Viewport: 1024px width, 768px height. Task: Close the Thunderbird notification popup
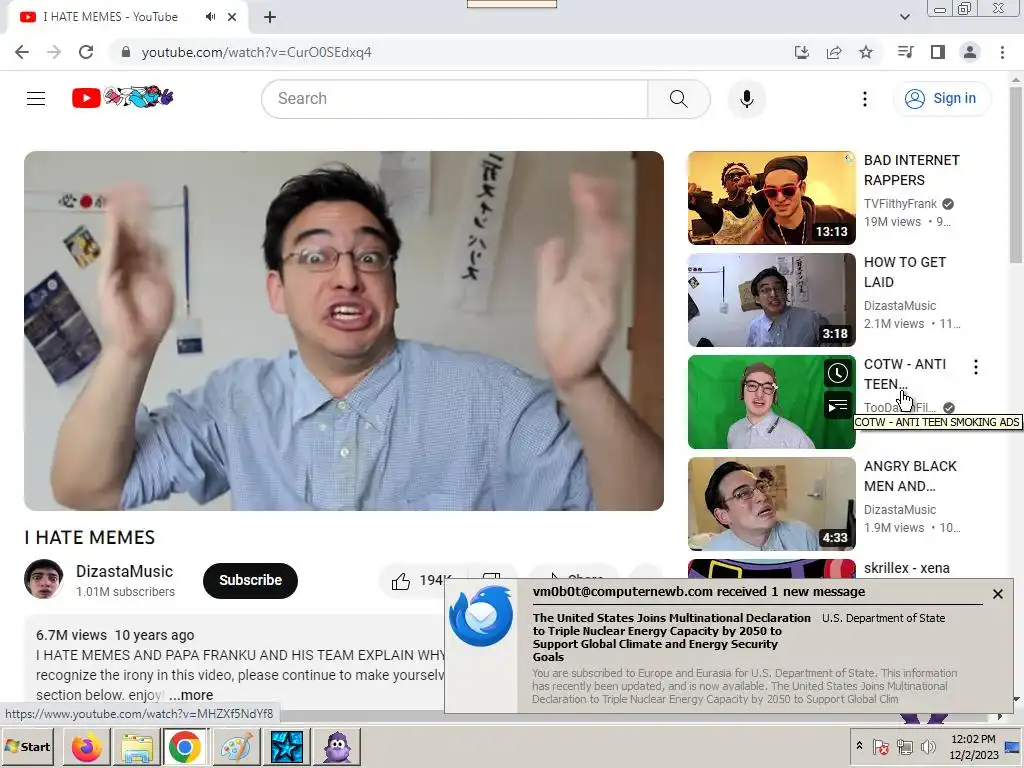(x=997, y=594)
